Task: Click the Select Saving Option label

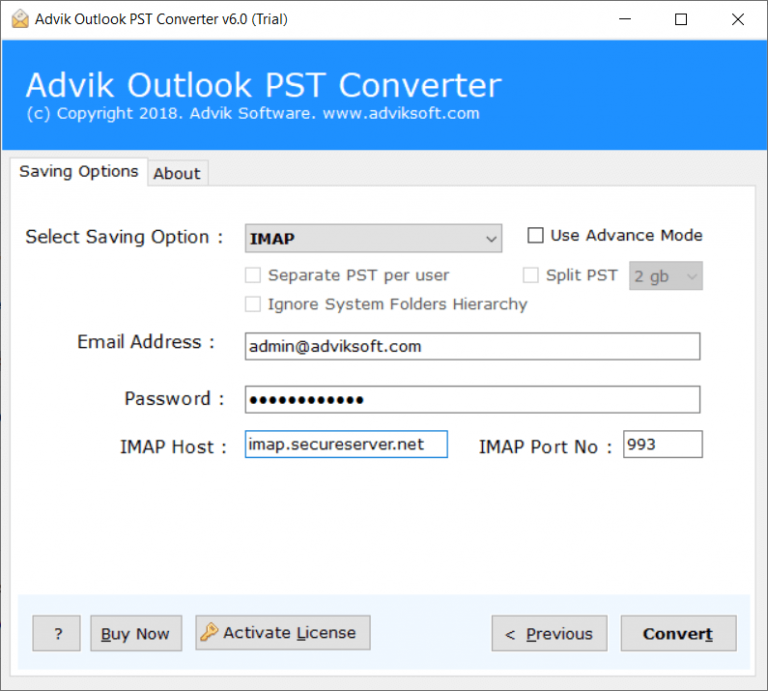Action: (x=124, y=237)
